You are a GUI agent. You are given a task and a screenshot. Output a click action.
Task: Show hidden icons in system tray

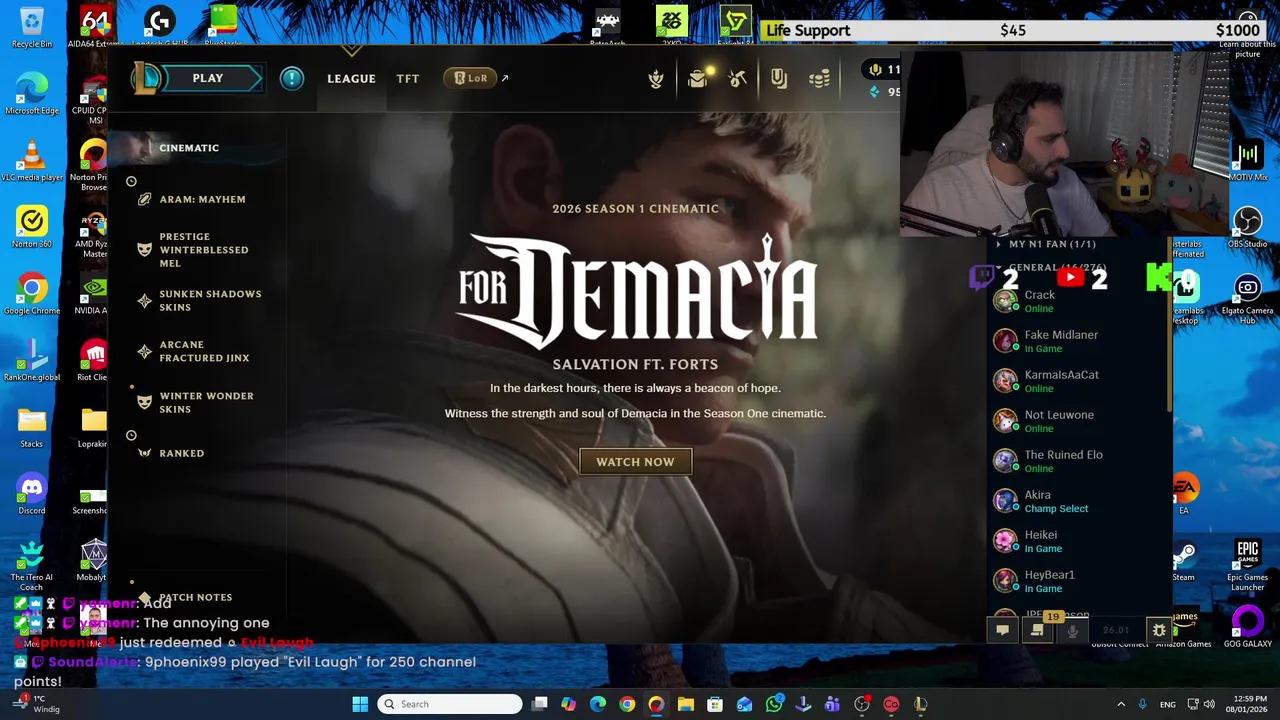pyautogui.click(x=1121, y=704)
